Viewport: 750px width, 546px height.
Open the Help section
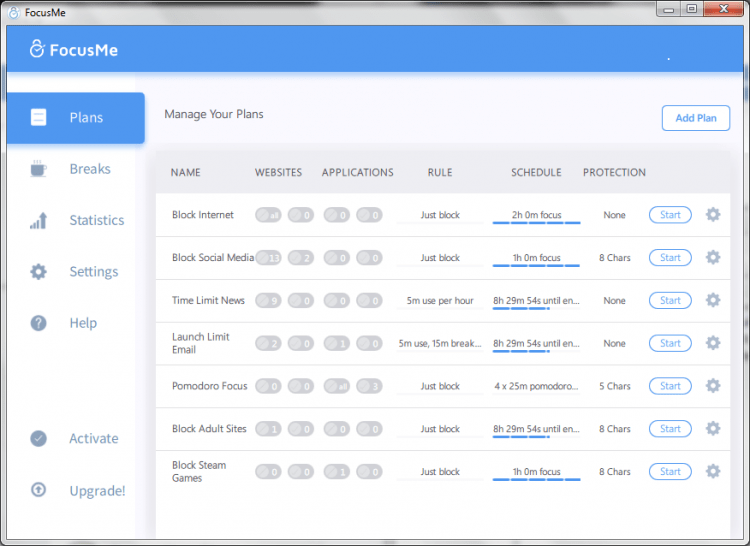coord(83,323)
